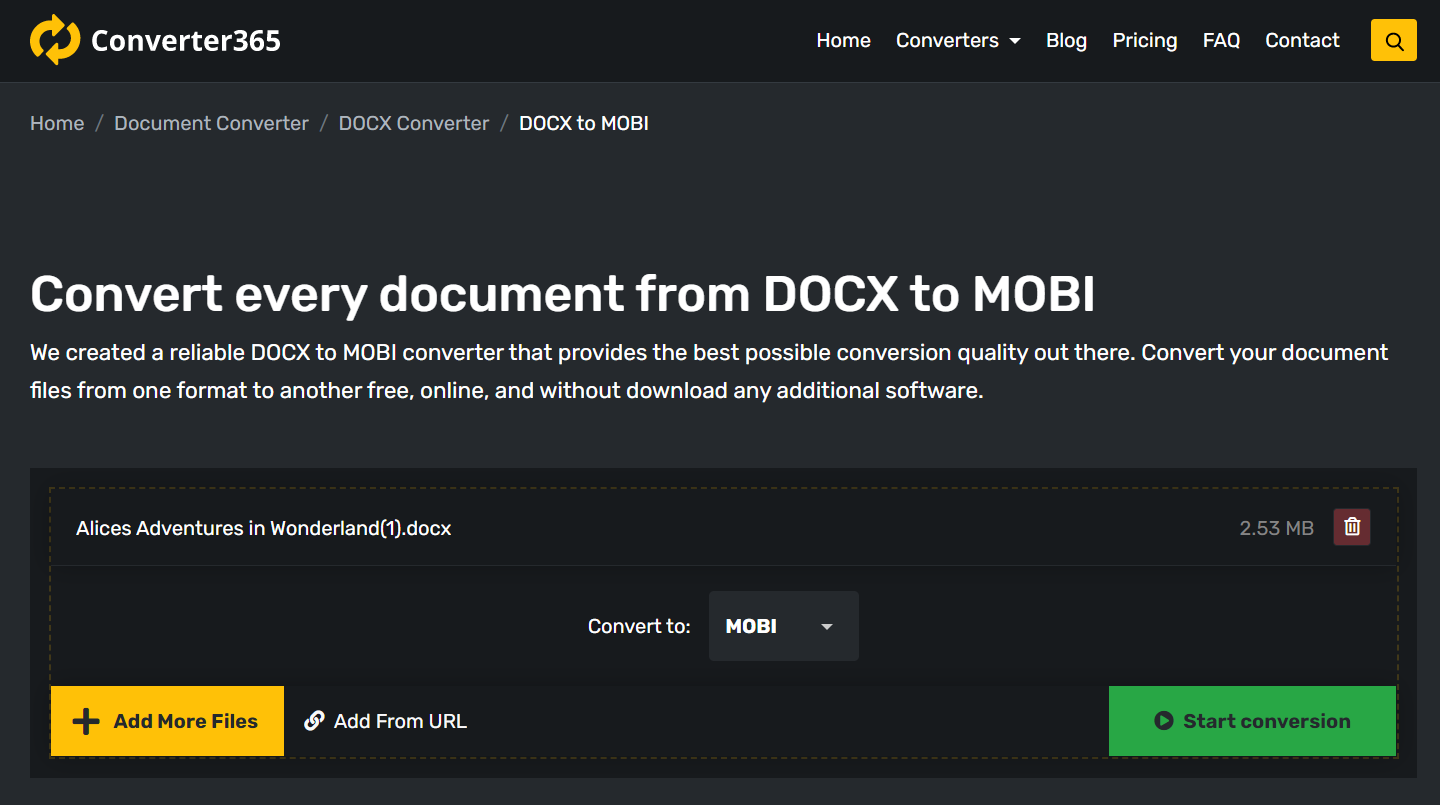Expand the Converters navigation dropdown
The height and width of the screenshot is (805, 1440).
pos(957,41)
